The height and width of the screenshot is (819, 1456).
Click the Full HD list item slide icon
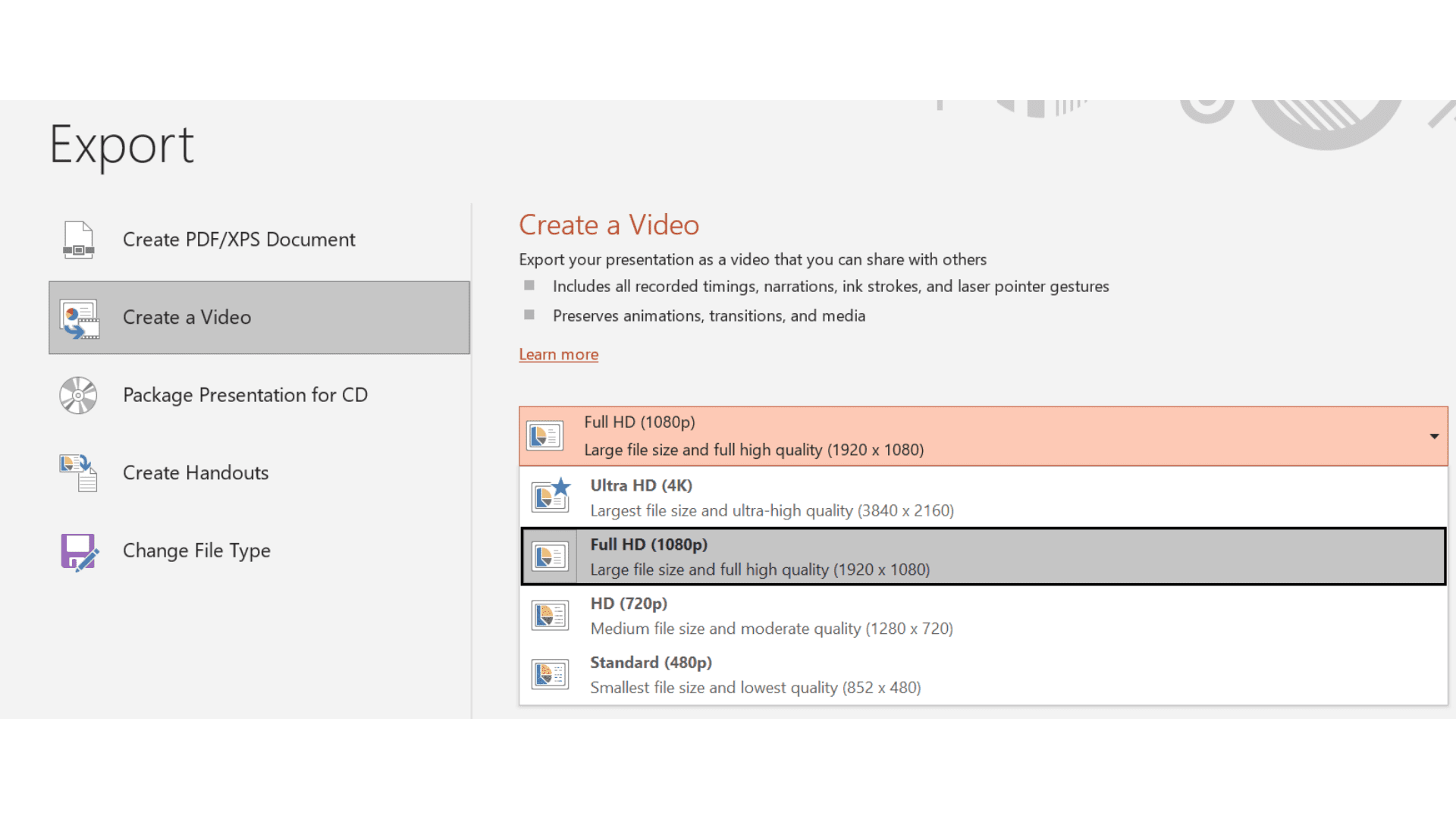tap(551, 557)
